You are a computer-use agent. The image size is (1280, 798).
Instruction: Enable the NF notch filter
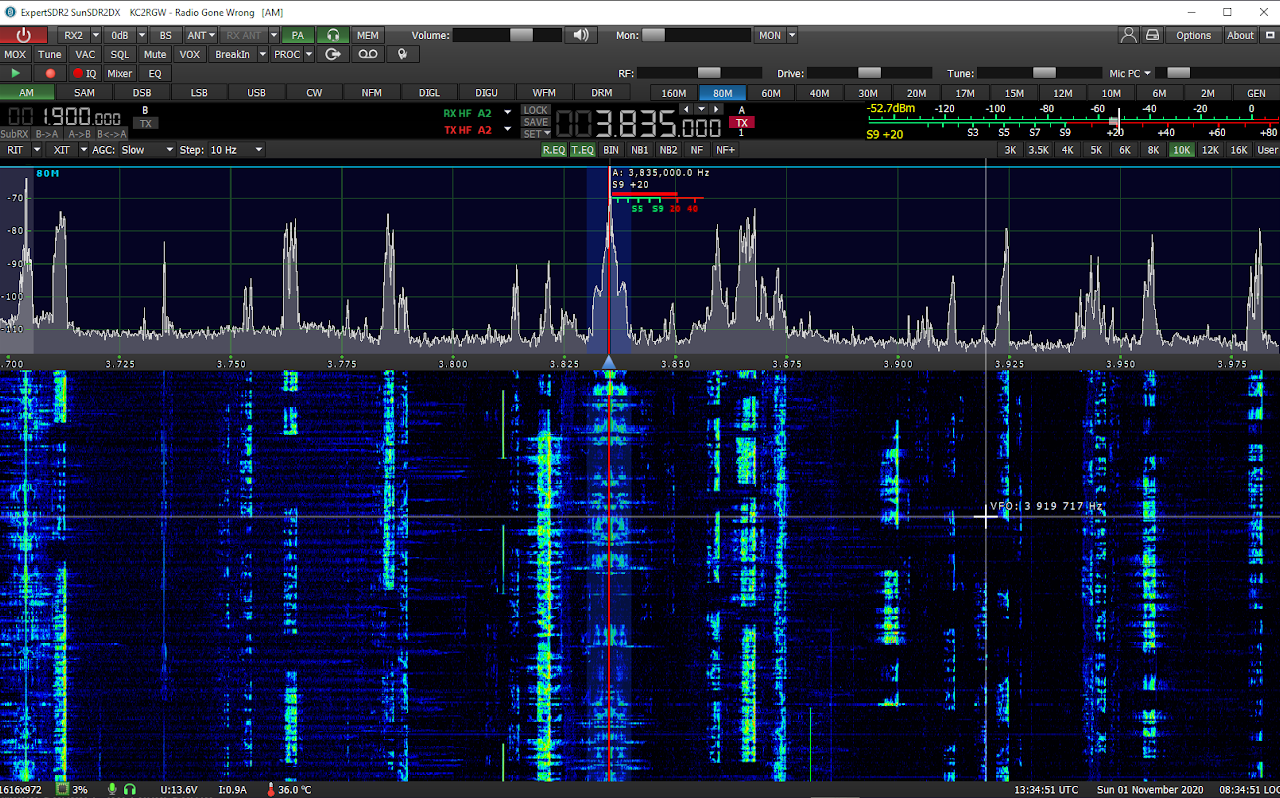[x=697, y=150]
